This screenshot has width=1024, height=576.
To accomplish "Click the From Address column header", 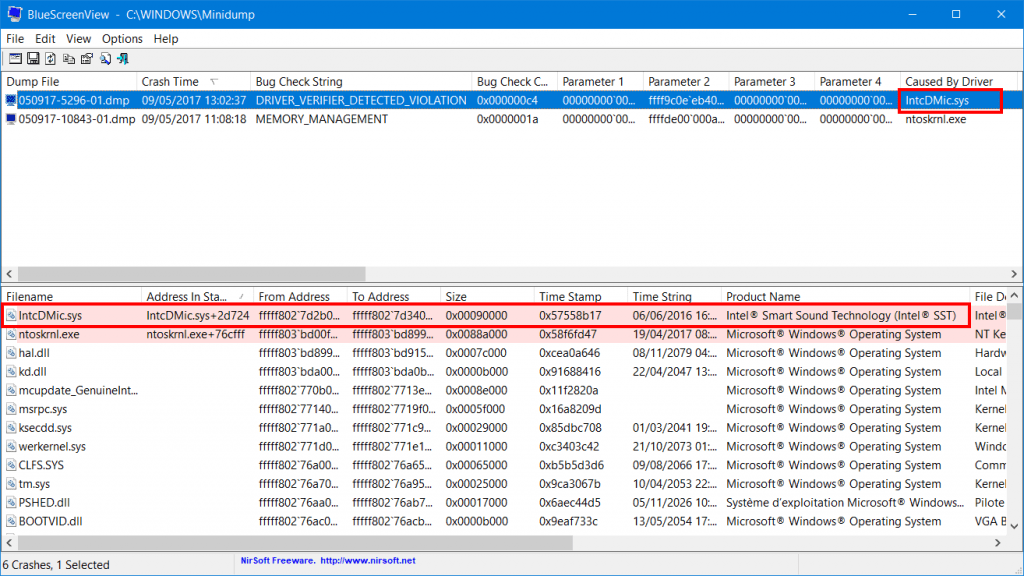I will coord(300,296).
